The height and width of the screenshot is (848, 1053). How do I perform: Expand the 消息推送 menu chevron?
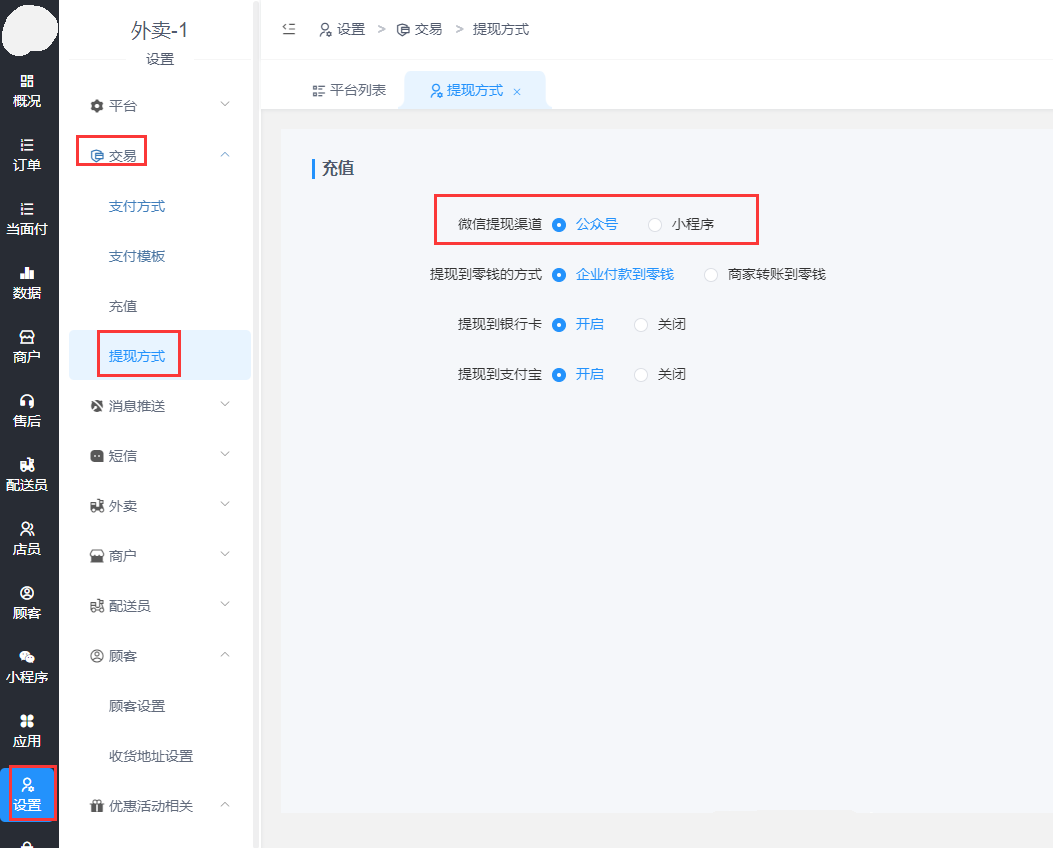click(x=225, y=404)
